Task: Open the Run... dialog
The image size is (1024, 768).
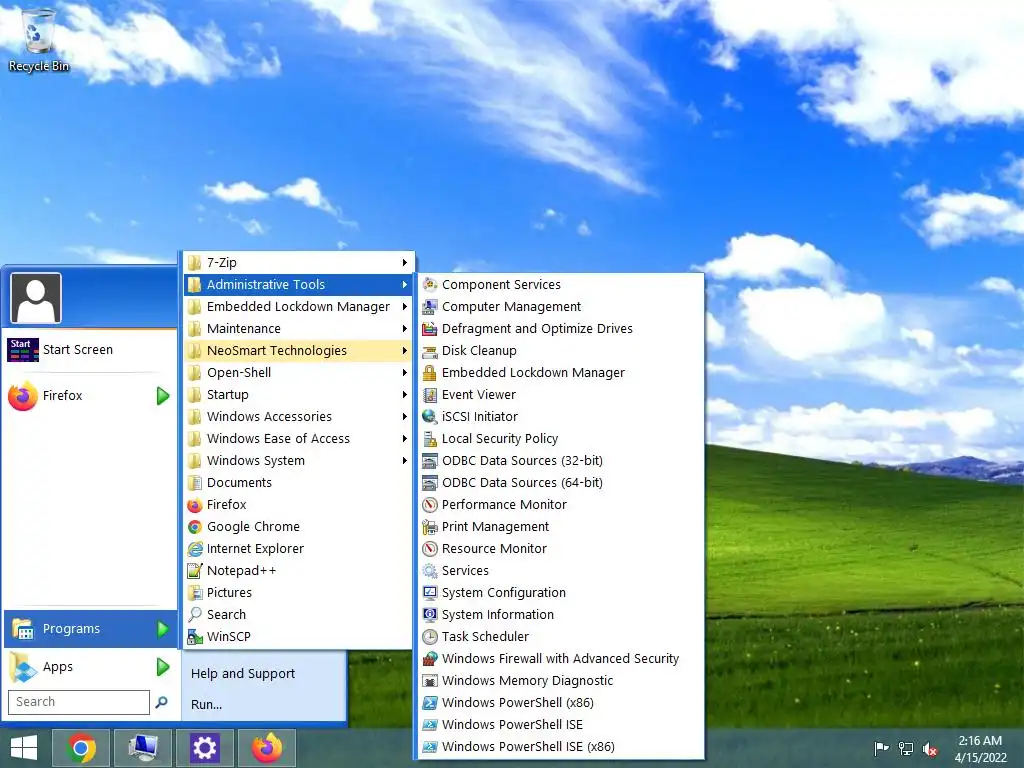Action: [x=206, y=705]
